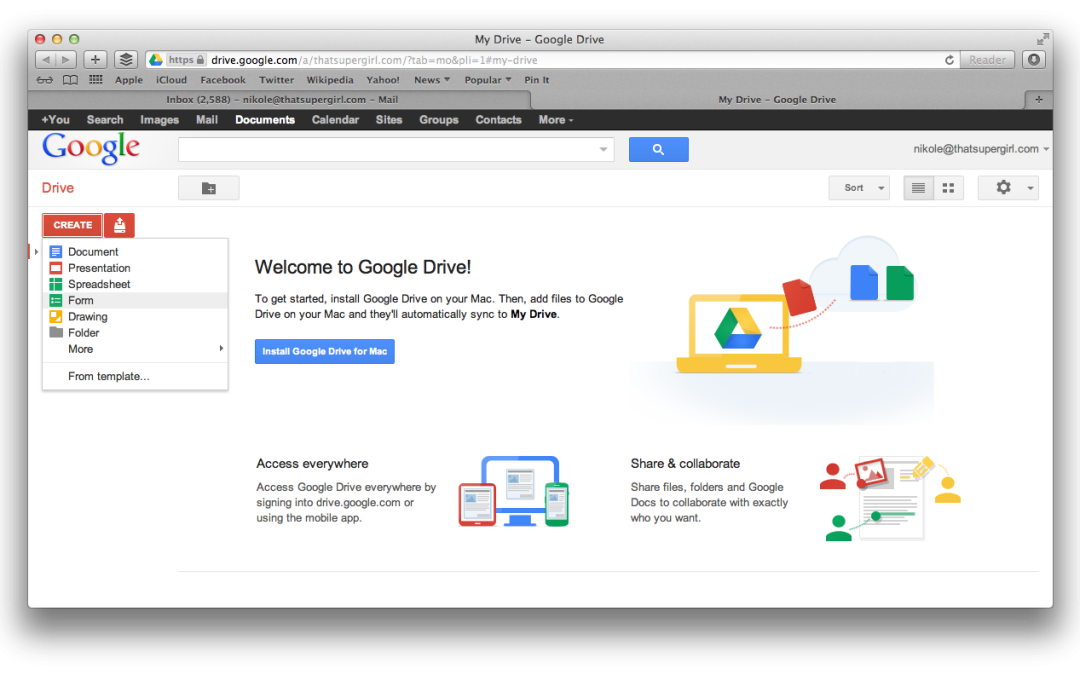Expand the sidebar triangle left of the Create menu
This screenshot has height=675, width=1080.
coord(36,252)
